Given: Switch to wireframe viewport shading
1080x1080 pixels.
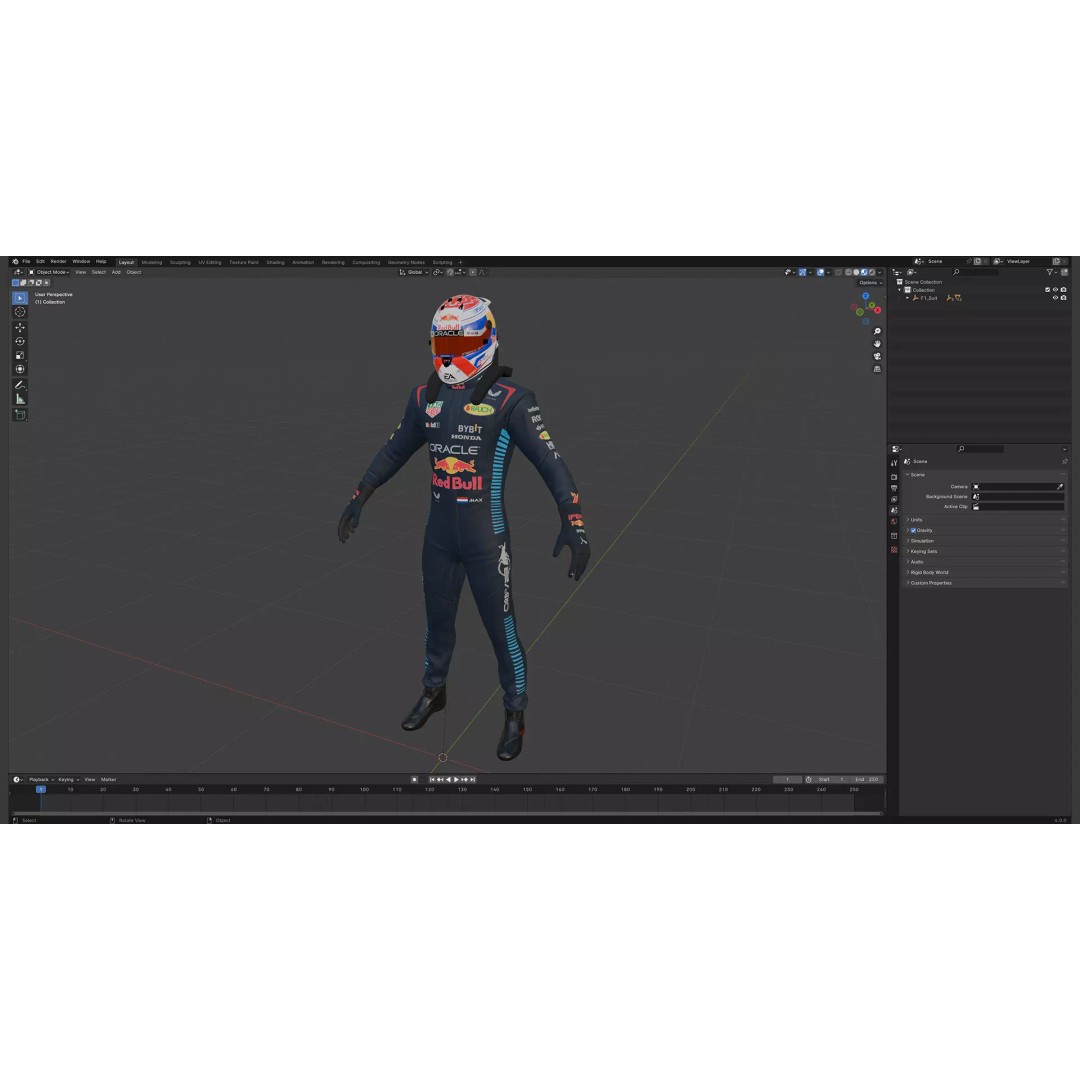Looking at the screenshot, I should [849, 272].
